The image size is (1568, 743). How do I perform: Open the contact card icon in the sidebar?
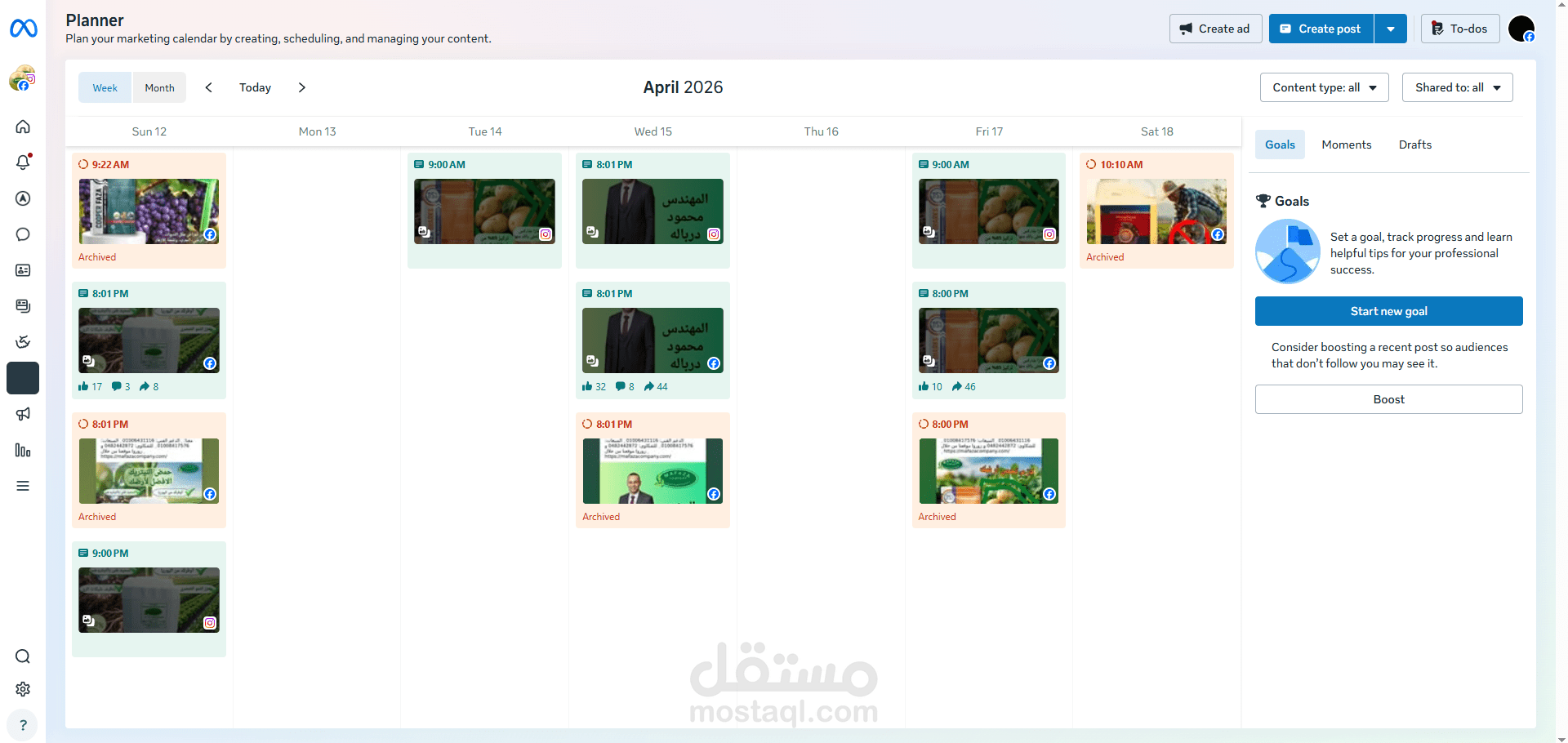coord(23,270)
